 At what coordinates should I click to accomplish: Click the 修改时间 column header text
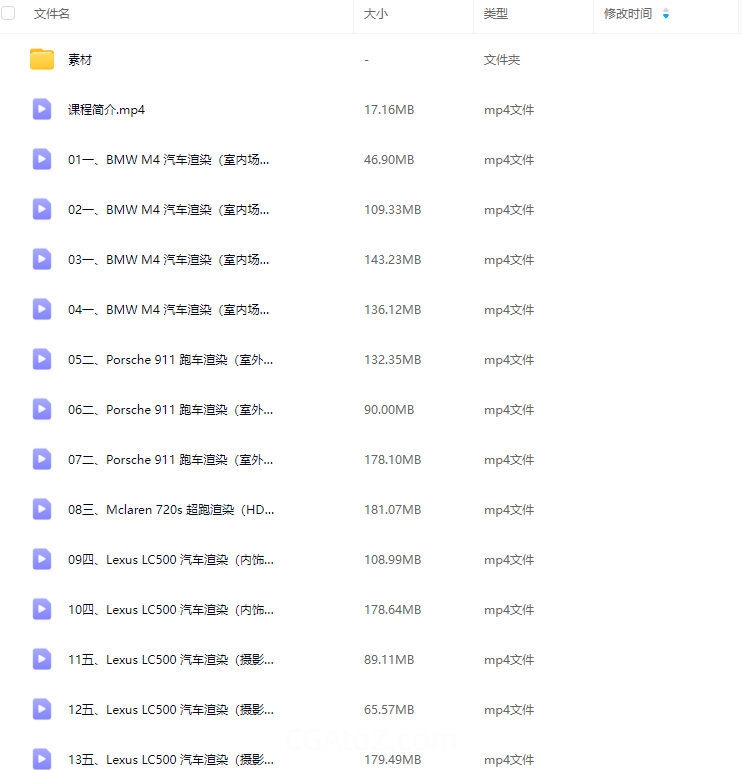click(x=627, y=14)
